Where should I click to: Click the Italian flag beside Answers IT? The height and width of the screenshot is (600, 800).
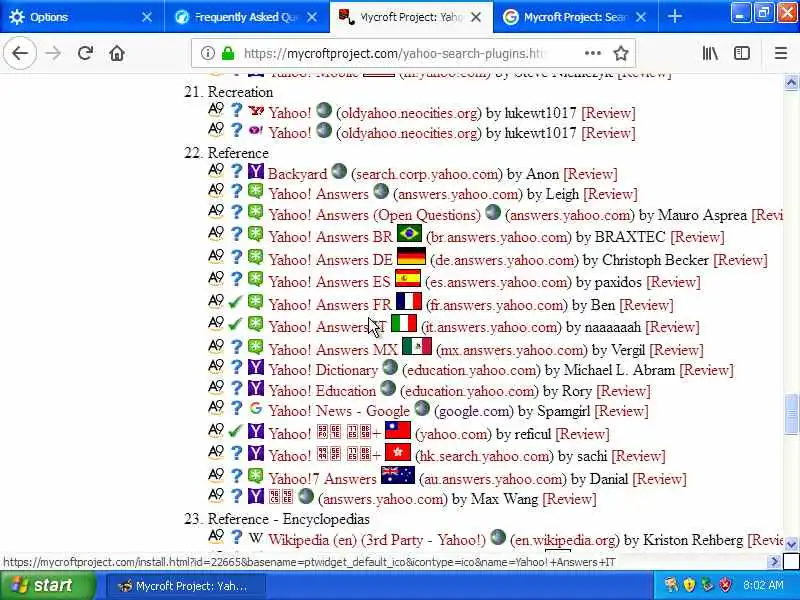404,324
